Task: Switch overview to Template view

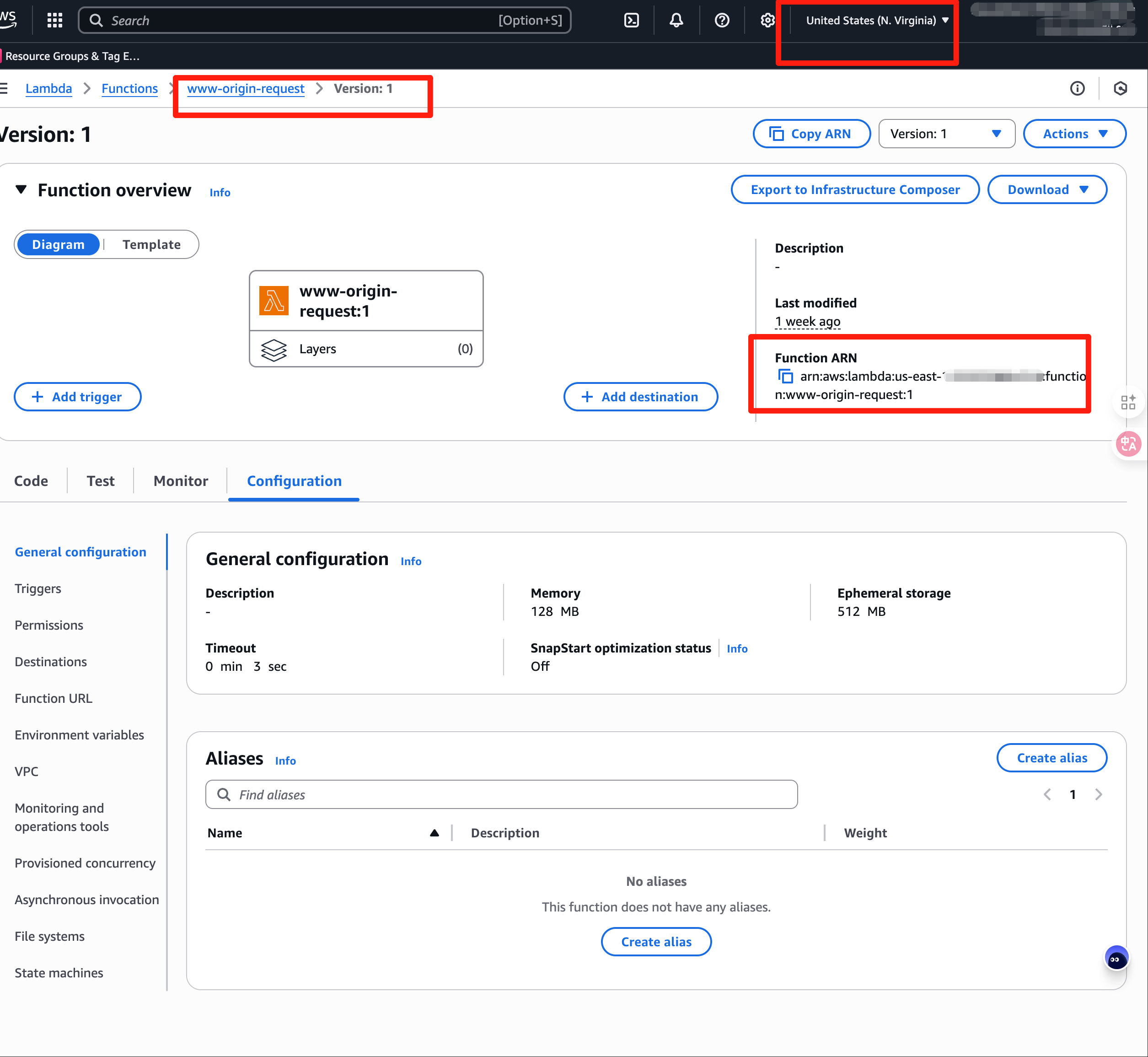Action: pyautogui.click(x=151, y=245)
